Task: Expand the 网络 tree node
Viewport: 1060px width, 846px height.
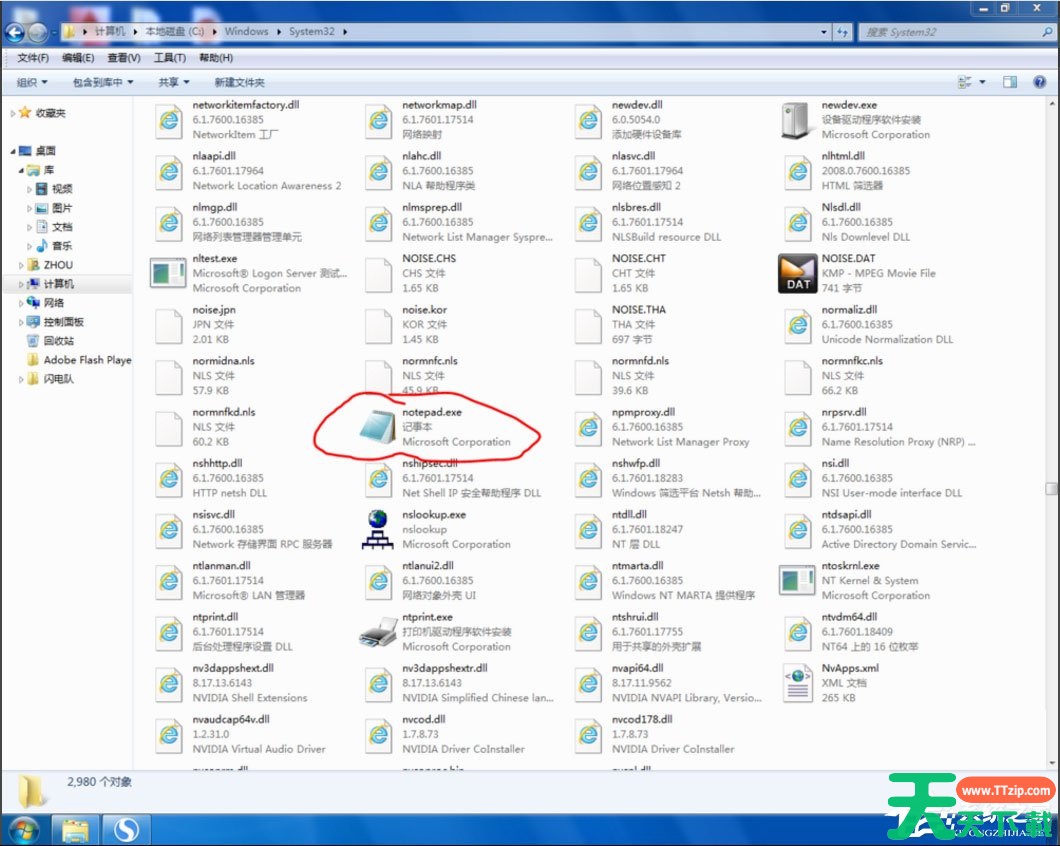Action: [x=22, y=303]
